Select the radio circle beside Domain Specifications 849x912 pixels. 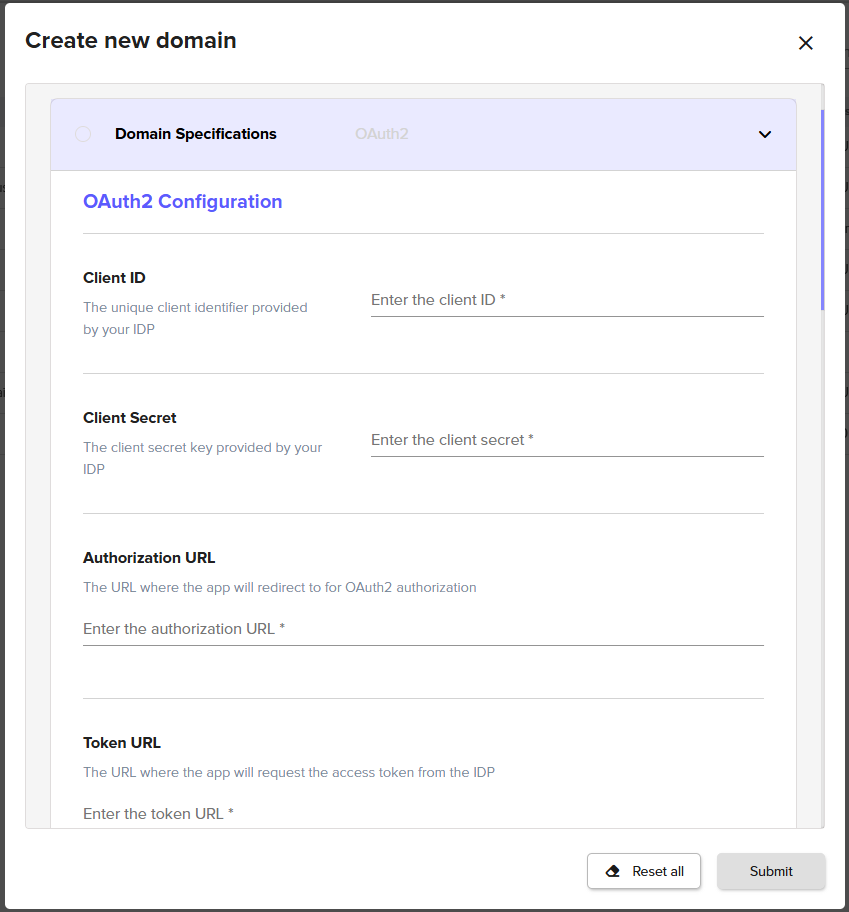tap(83, 134)
